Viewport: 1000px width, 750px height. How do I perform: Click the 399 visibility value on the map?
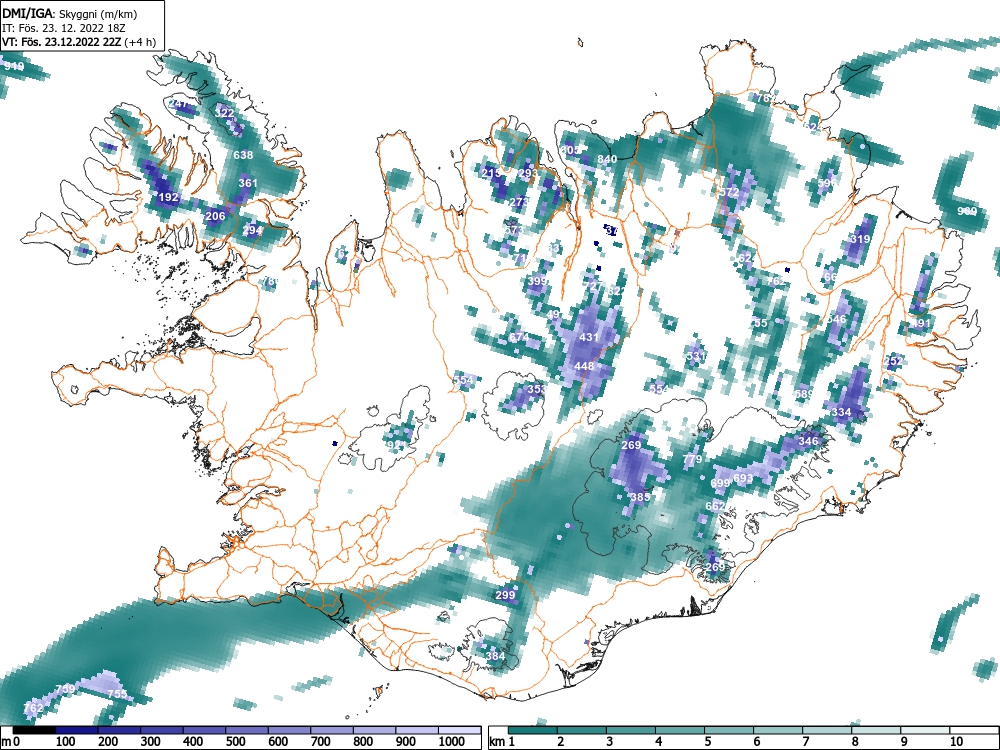[x=538, y=281]
